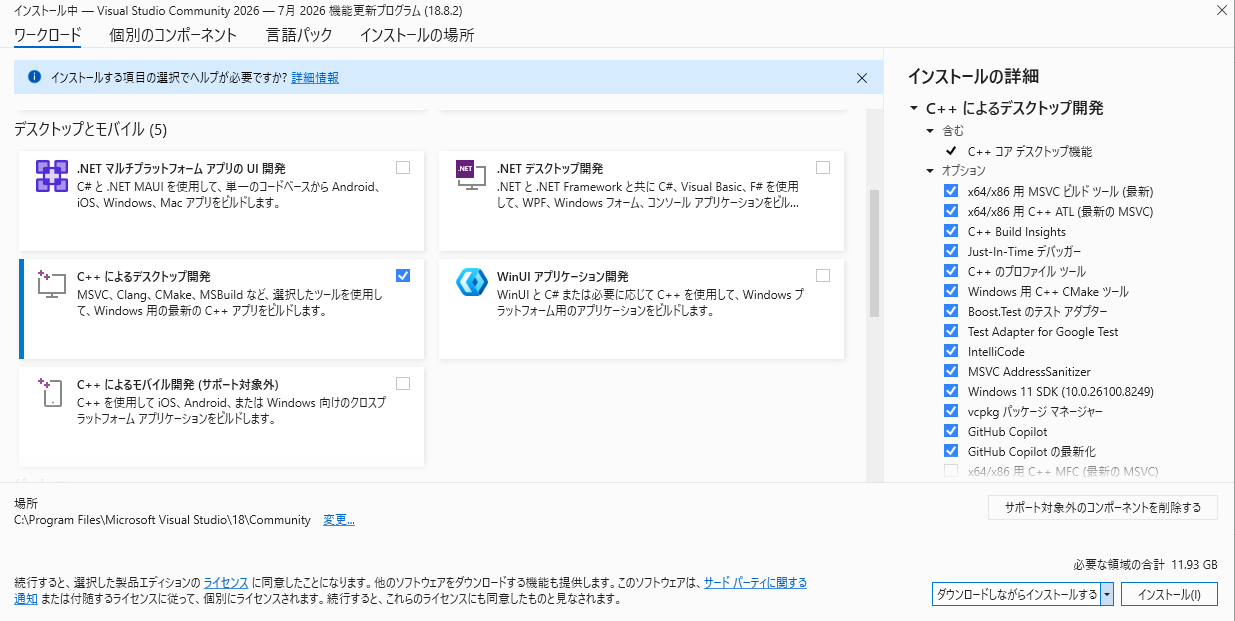Collapse the 含む section
The image size is (1235, 621).
932,131
